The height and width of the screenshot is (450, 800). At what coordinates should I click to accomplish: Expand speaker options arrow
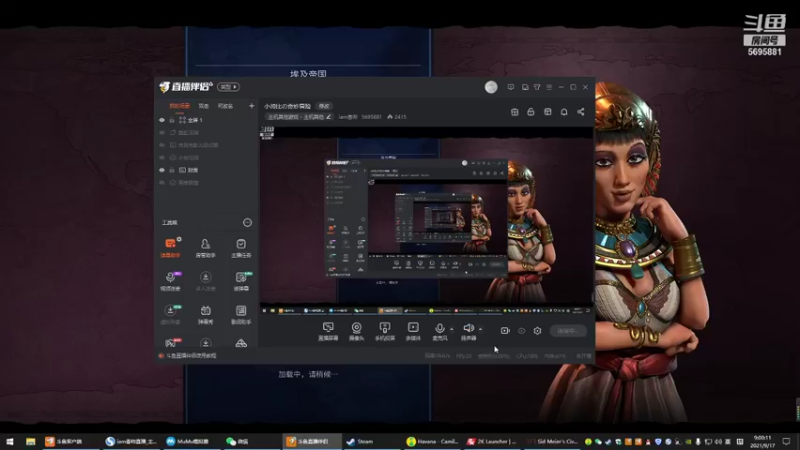point(480,329)
